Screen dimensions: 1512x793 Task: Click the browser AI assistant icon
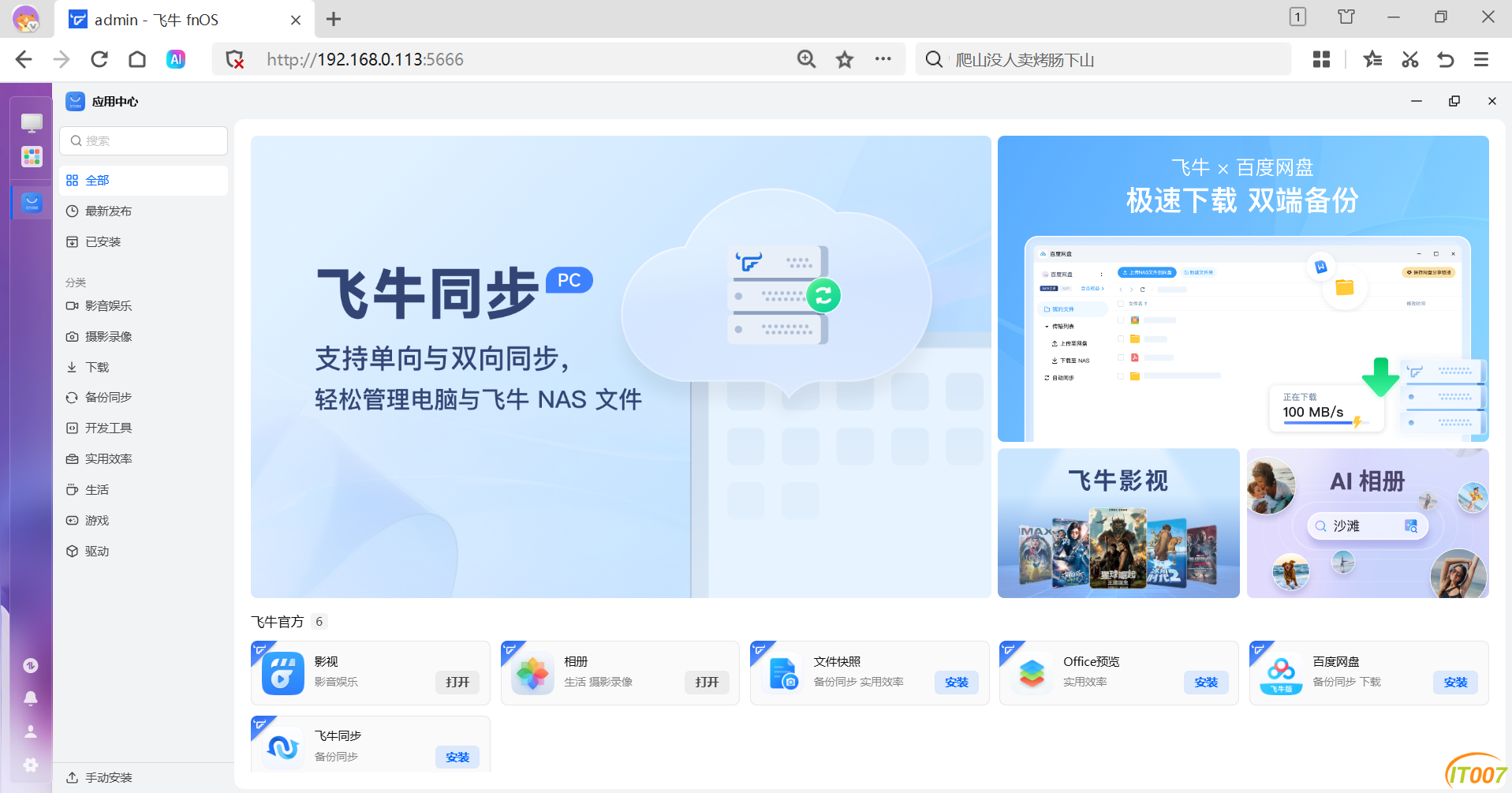[176, 59]
